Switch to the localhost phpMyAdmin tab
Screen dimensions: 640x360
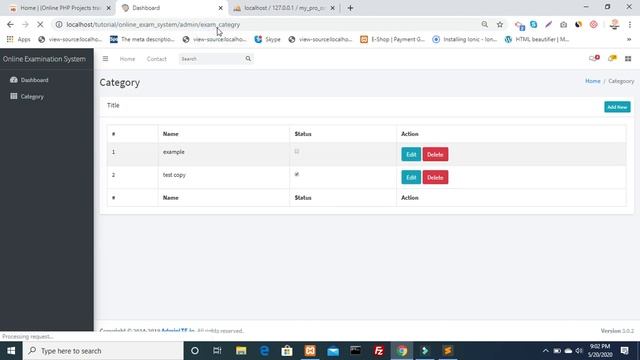pos(285,8)
